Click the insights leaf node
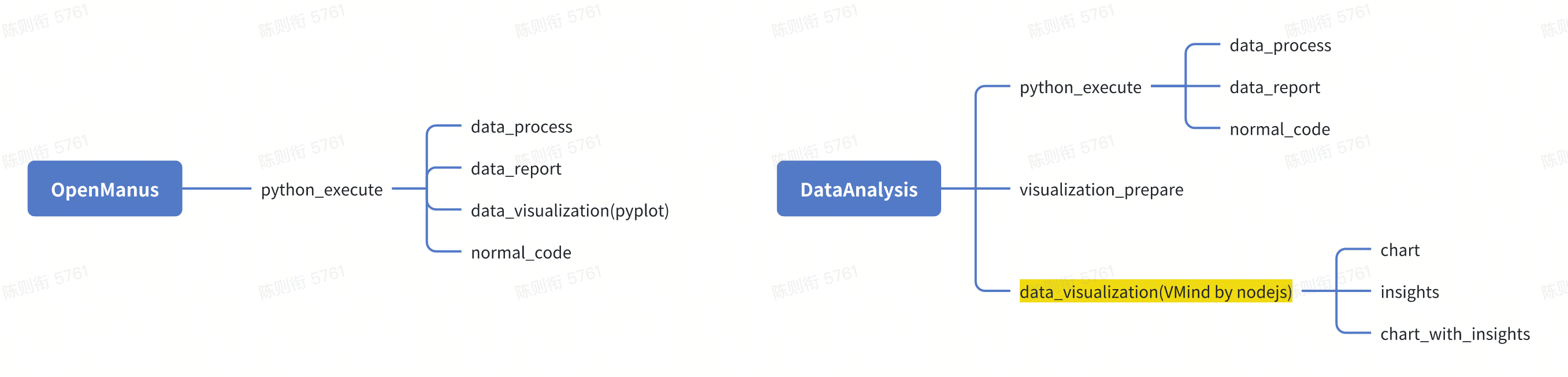This screenshot has width=1568, height=377. click(x=1409, y=292)
